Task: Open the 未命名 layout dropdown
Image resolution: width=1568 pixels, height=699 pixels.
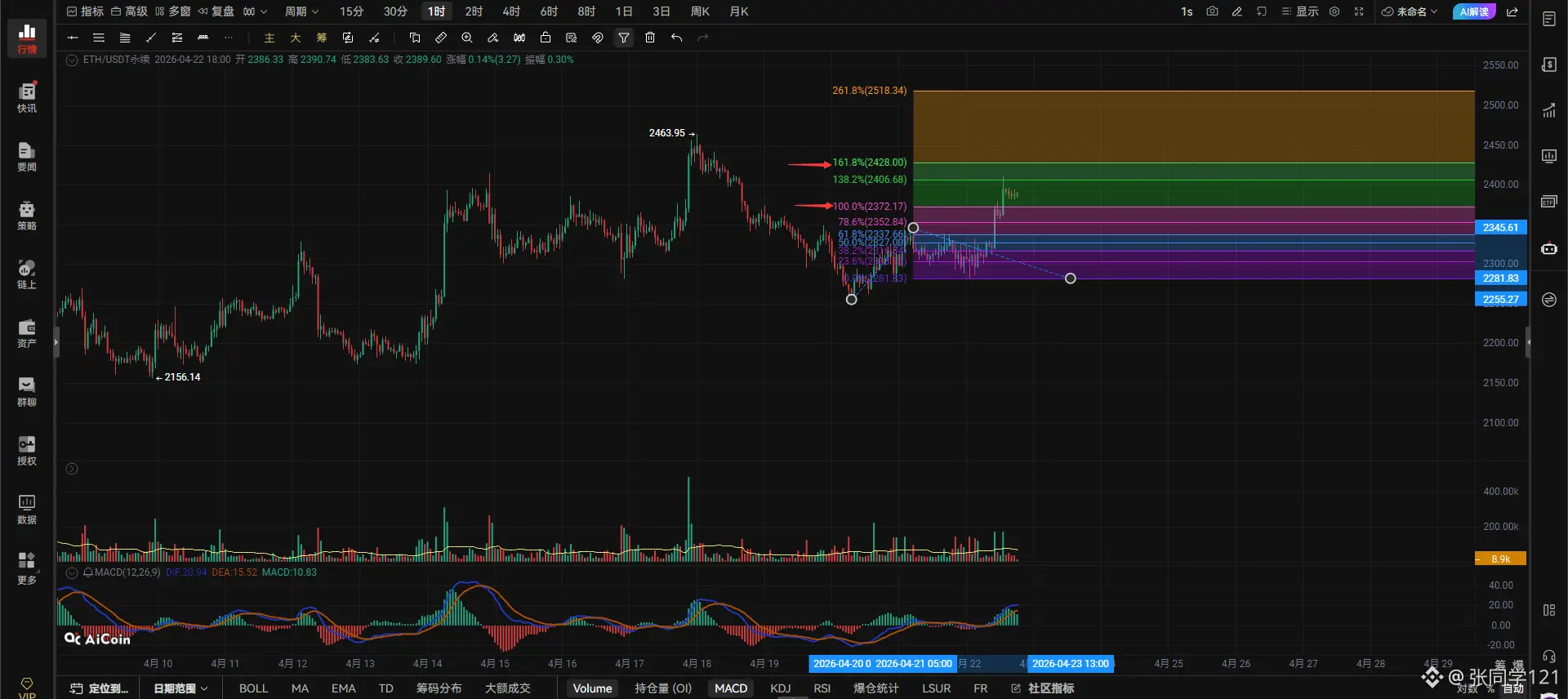Action: (x=1410, y=11)
